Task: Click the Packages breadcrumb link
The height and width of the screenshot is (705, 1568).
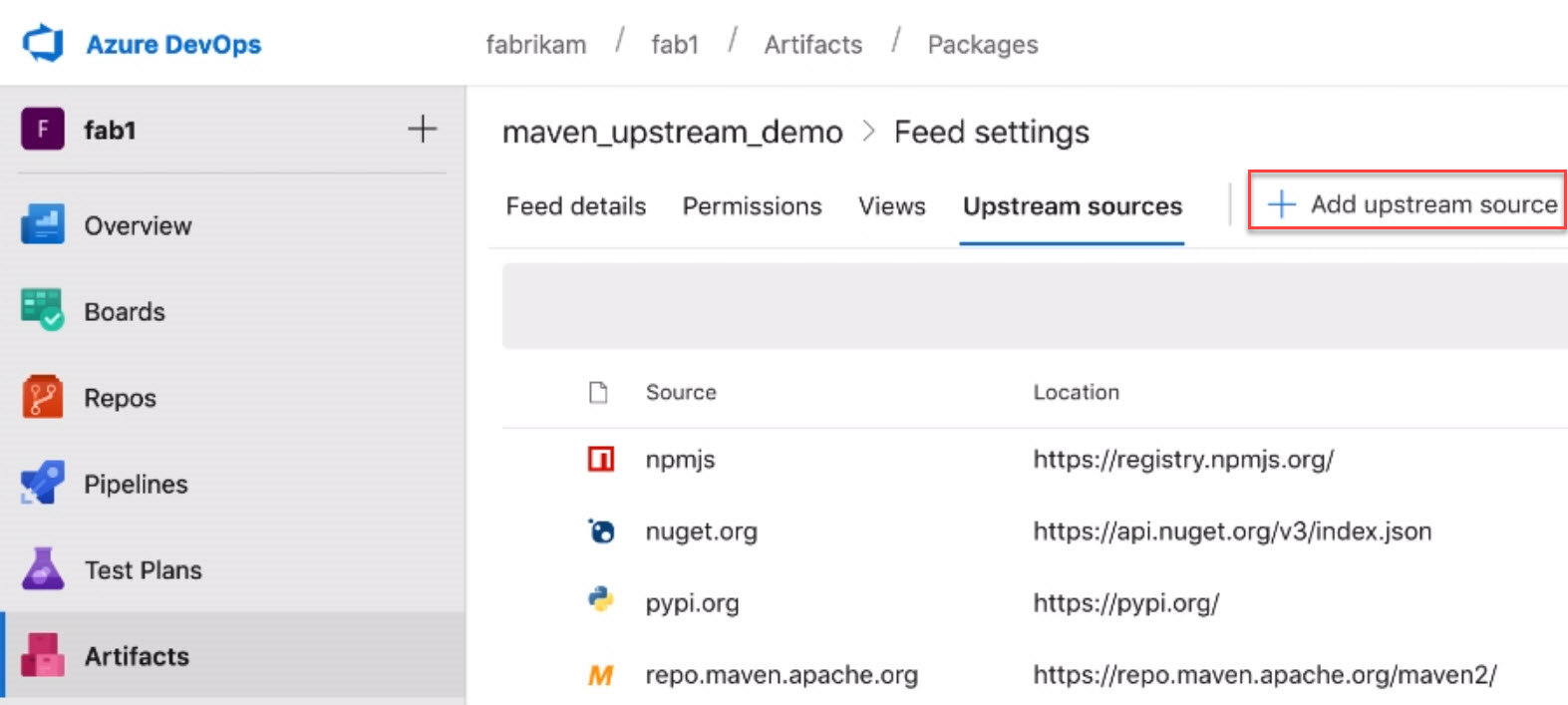Action: coord(982,45)
